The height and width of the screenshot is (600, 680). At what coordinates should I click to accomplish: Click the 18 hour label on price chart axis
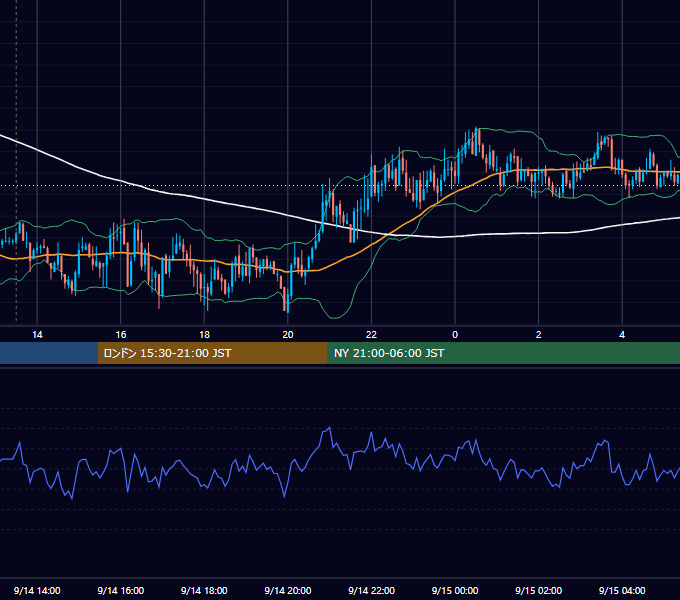pyautogui.click(x=204, y=335)
